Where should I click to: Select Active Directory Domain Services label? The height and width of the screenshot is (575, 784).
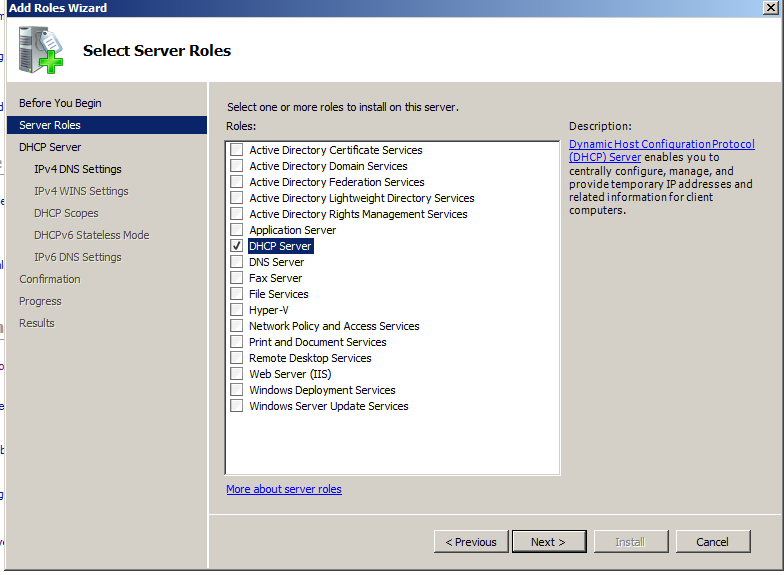(x=328, y=166)
